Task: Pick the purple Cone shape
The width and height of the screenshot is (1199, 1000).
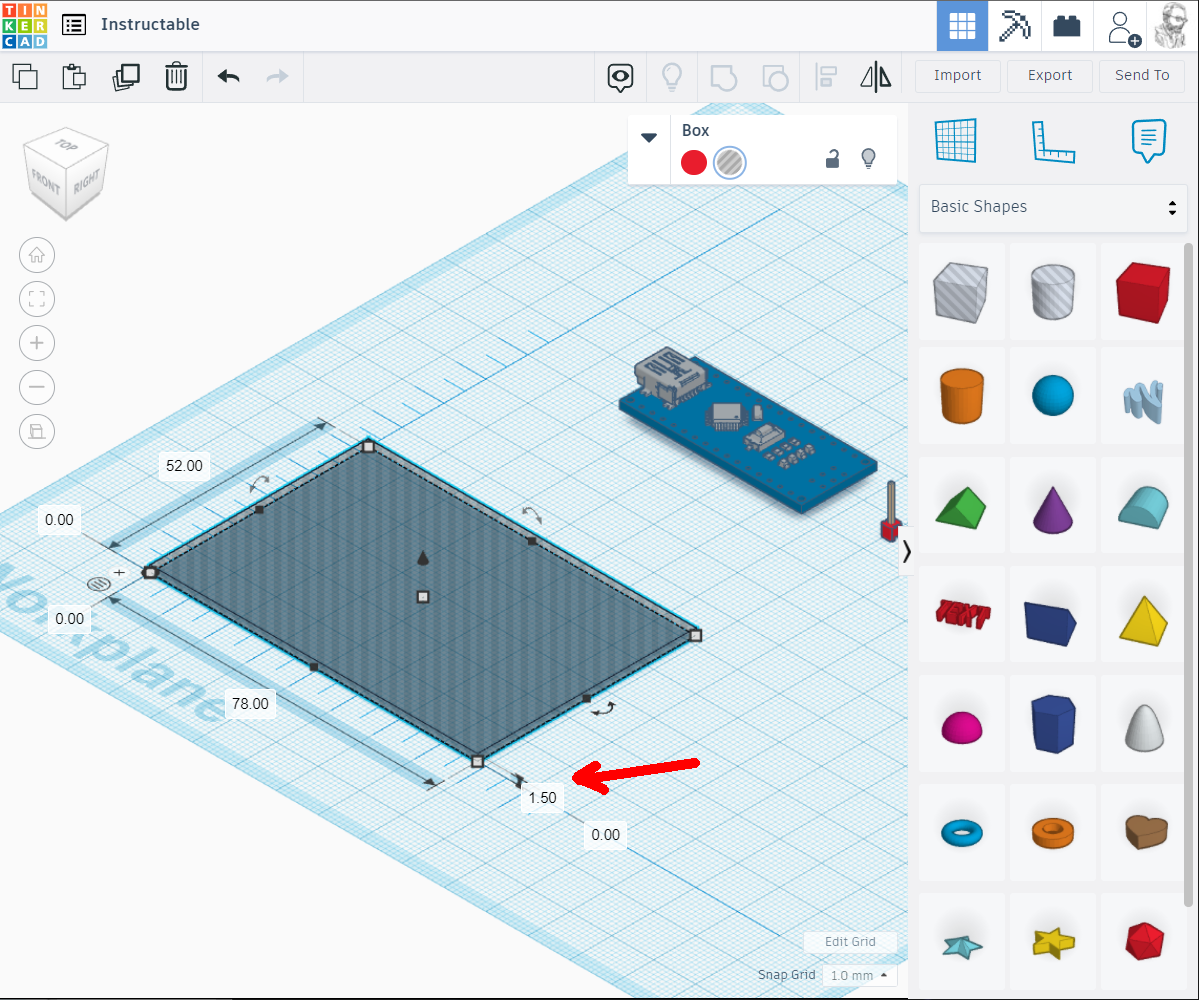Action: click(1053, 505)
